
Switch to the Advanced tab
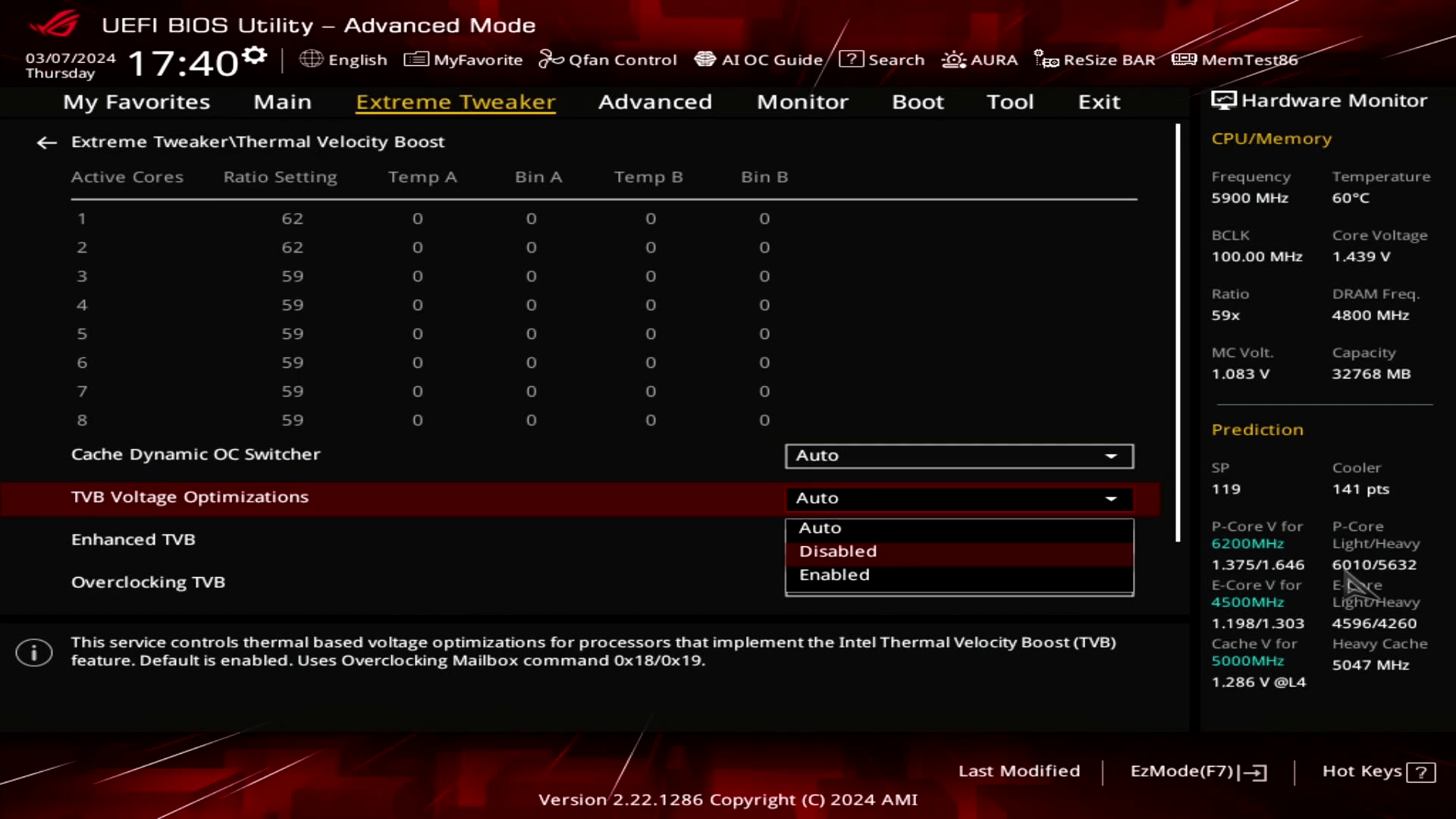tap(654, 102)
